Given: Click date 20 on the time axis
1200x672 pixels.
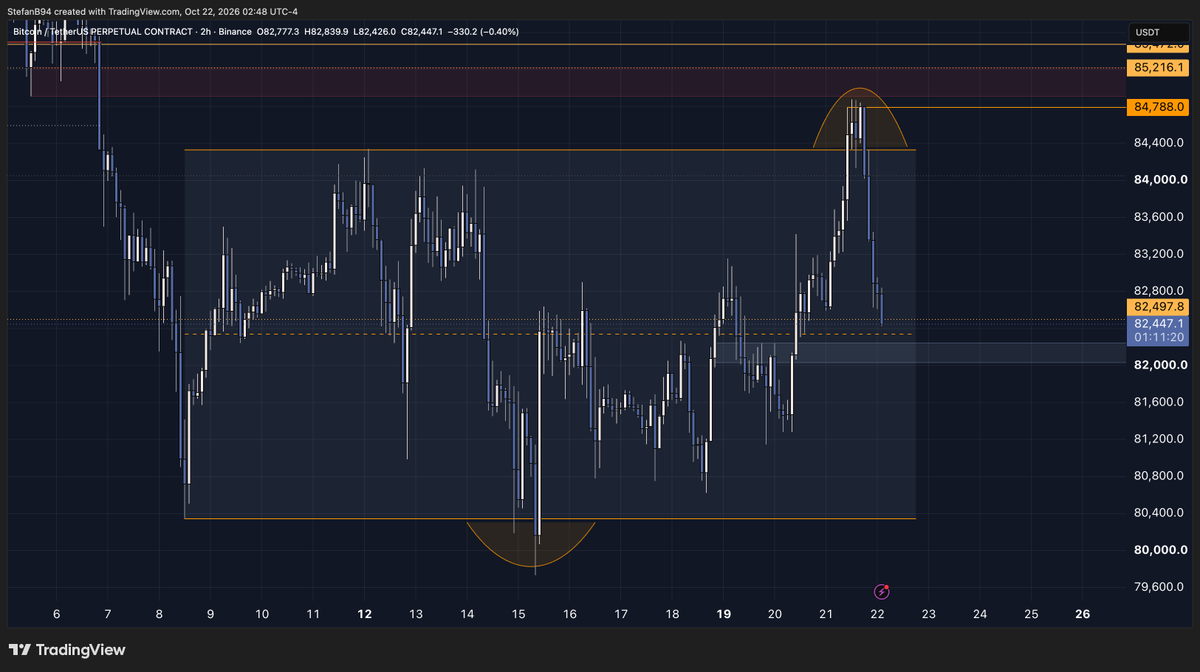Looking at the screenshot, I should [775, 614].
